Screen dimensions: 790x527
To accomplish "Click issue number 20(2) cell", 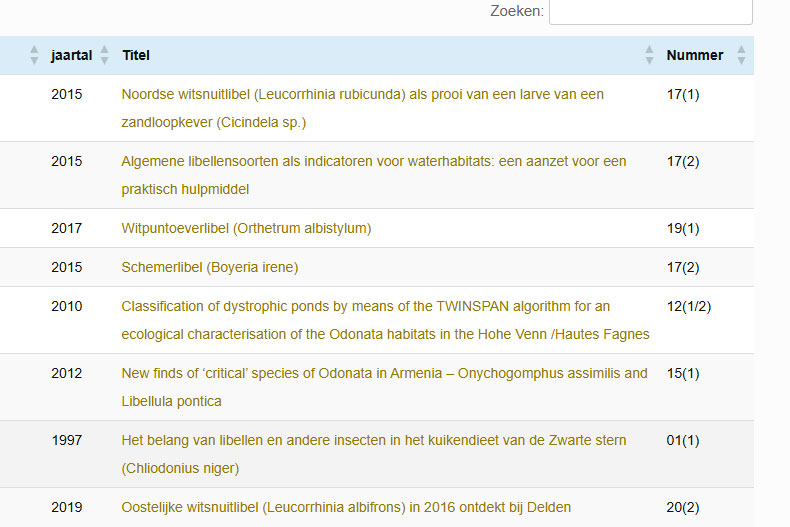I will pyautogui.click(x=683, y=507).
